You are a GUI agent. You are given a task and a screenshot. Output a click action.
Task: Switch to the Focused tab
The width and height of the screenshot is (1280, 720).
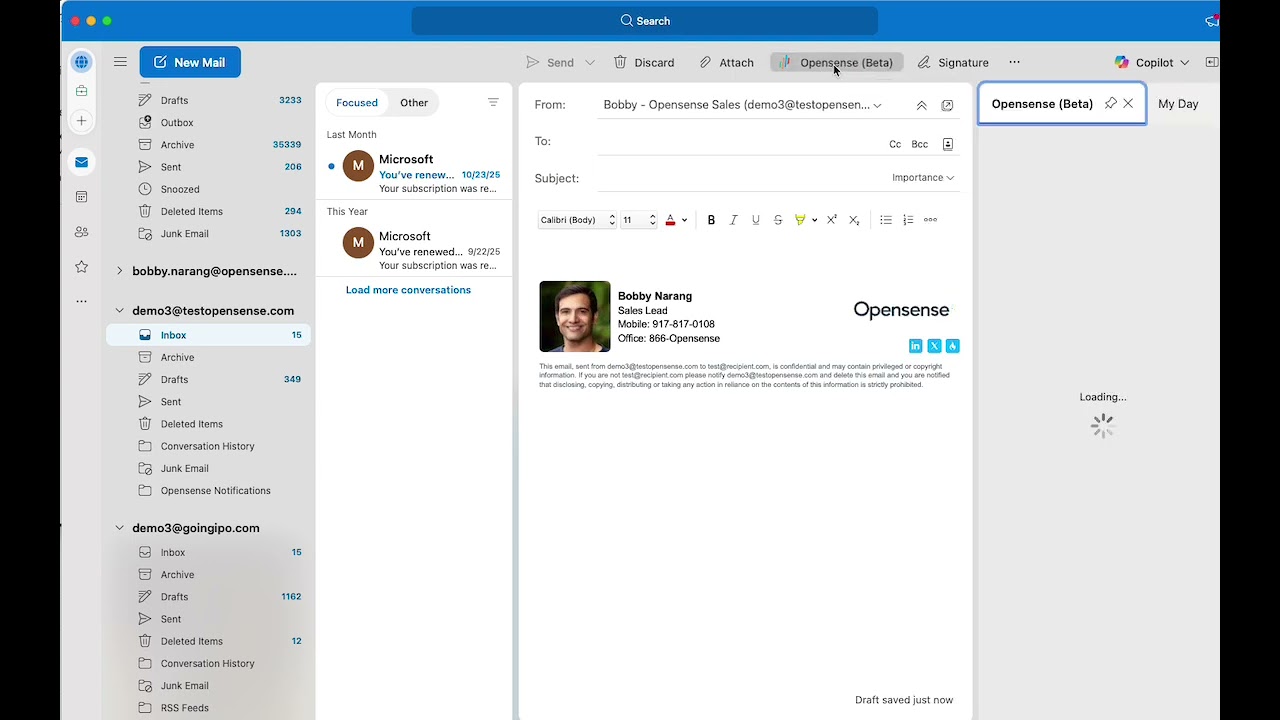(357, 103)
